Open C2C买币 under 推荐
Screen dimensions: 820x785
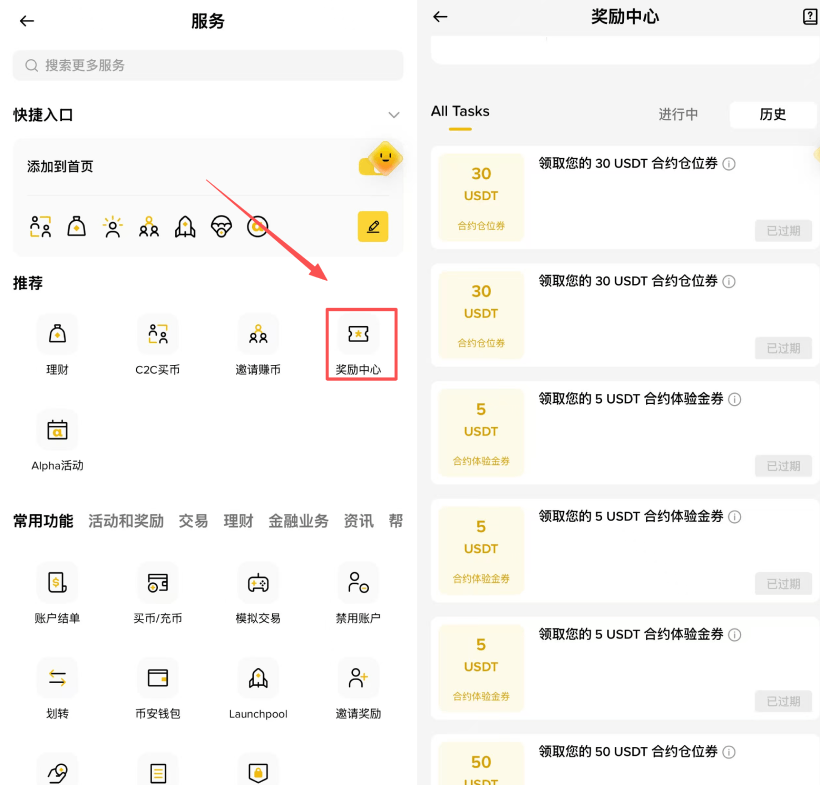[157, 345]
